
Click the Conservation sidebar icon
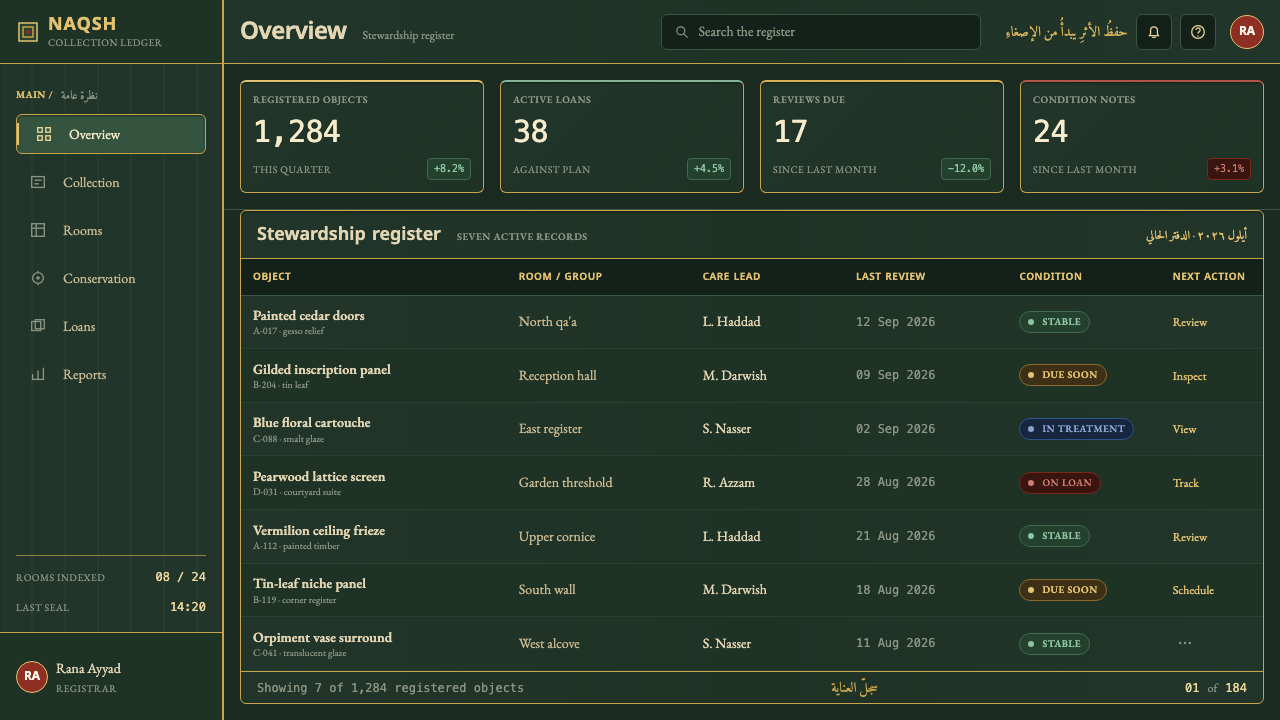click(x=38, y=278)
